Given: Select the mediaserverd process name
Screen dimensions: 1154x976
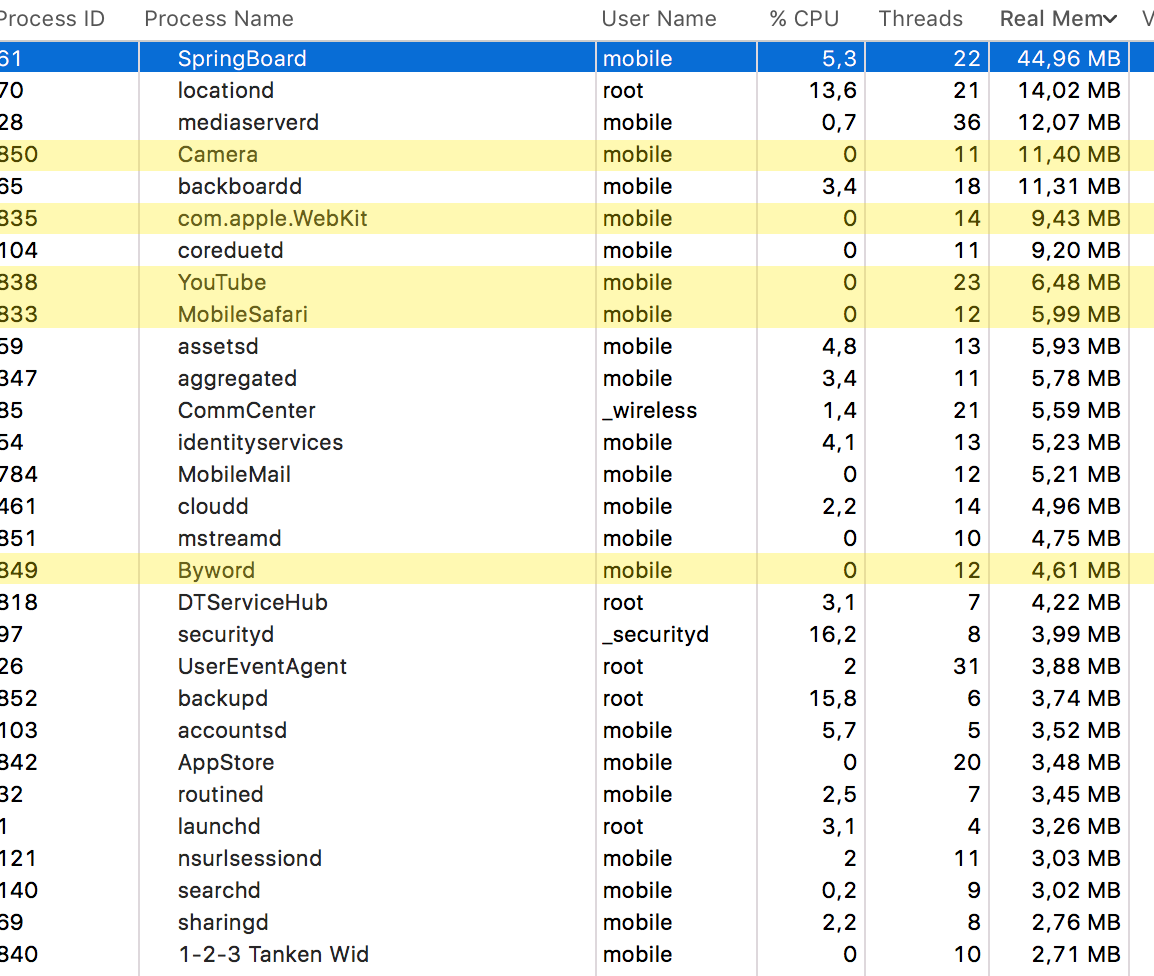Looking at the screenshot, I should coord(248,122).
